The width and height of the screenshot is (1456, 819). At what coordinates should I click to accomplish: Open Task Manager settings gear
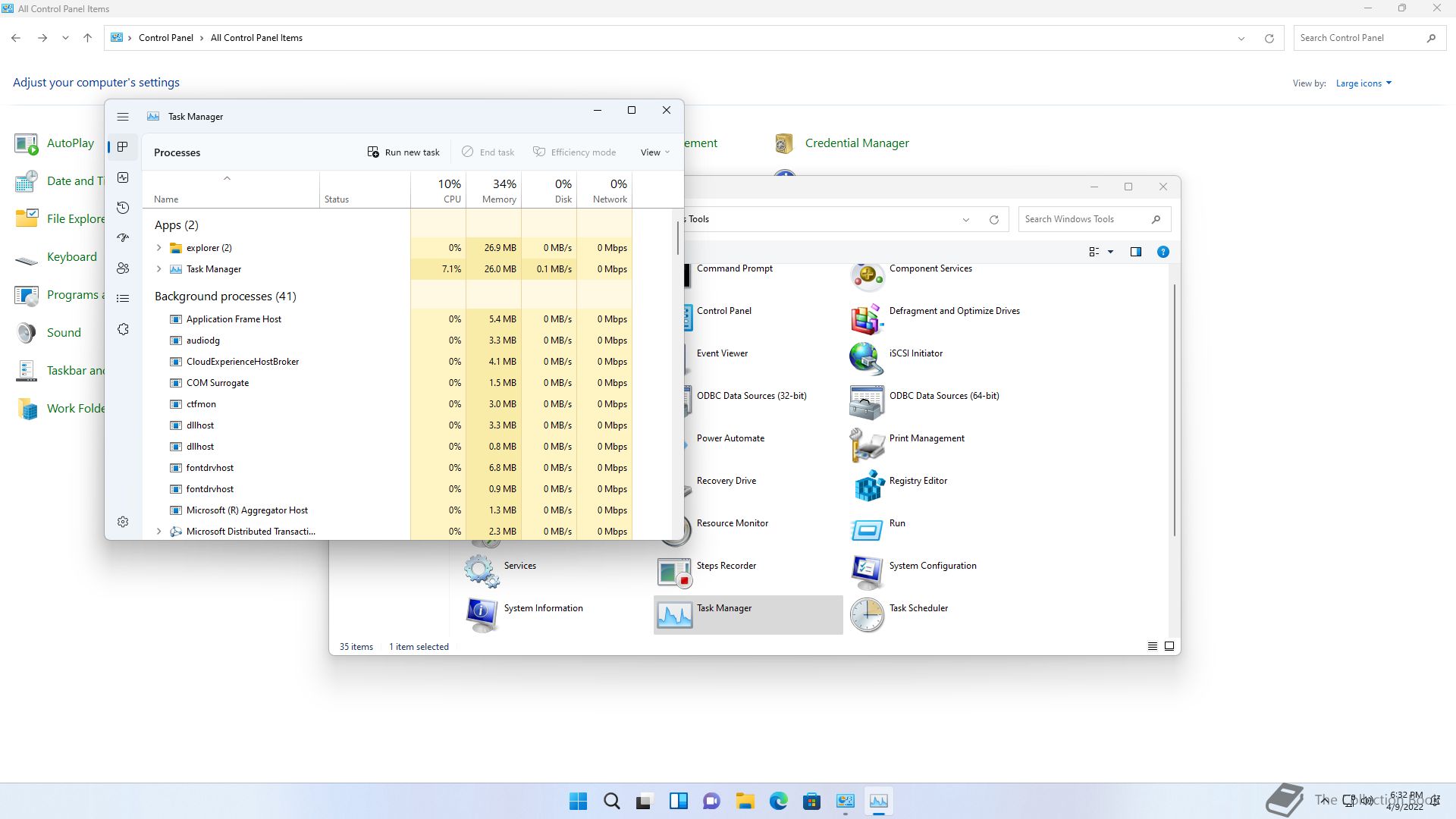[123, 522]
